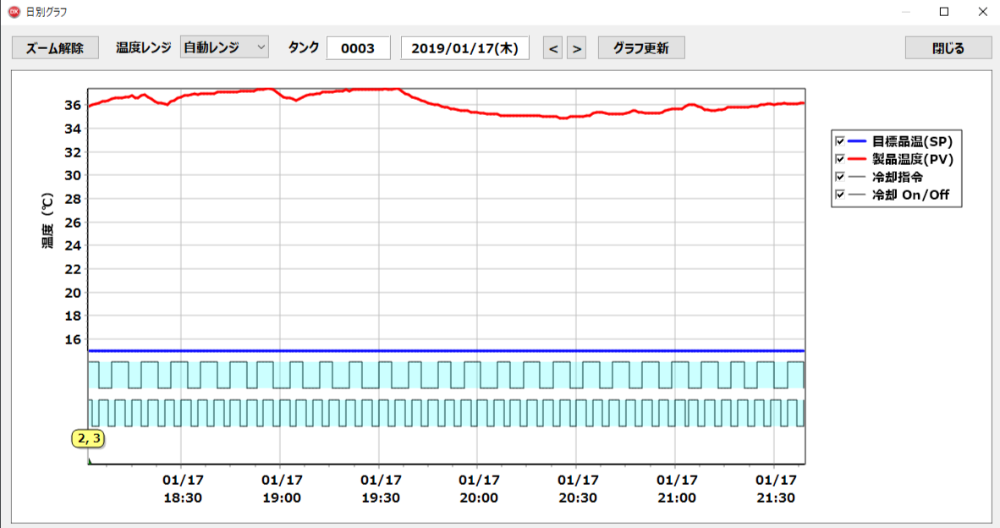Screen dimensions: 1000x528
Task: Open the 温度レンジ dropdown
Action: pyautogui.click(x=225, y=48)
